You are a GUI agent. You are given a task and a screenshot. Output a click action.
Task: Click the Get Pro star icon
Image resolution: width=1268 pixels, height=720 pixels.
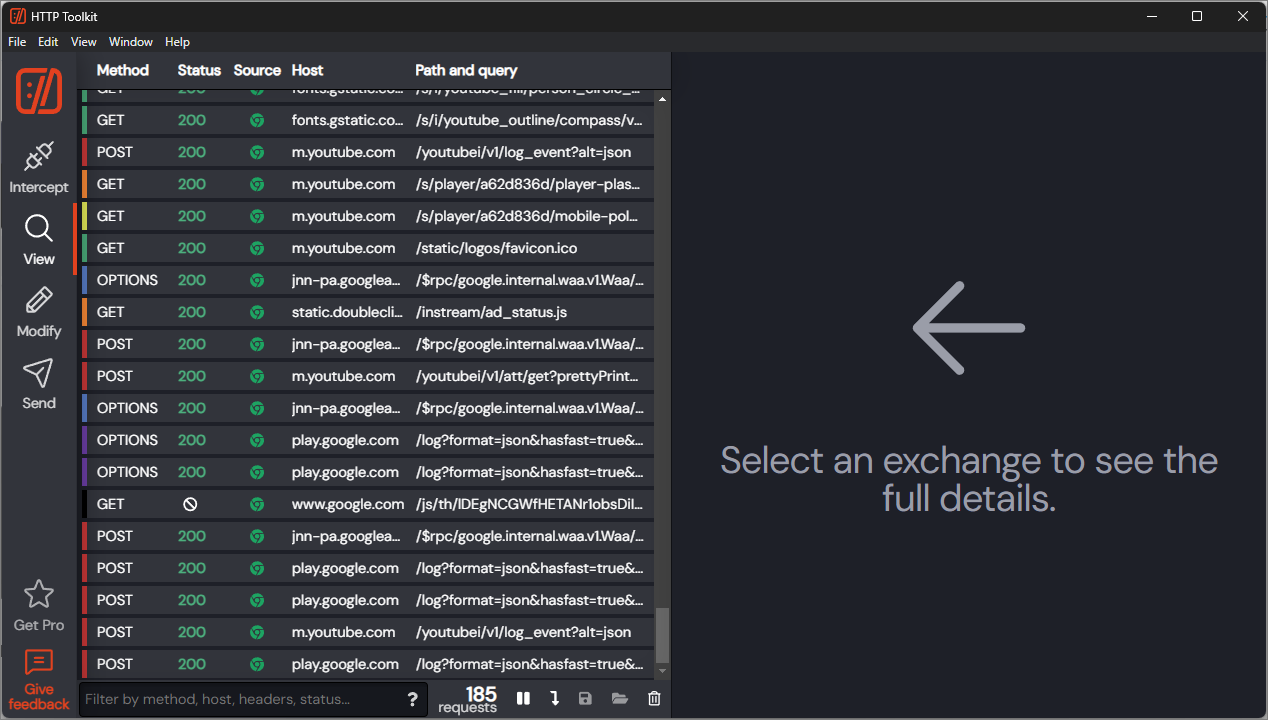point(39,594)
